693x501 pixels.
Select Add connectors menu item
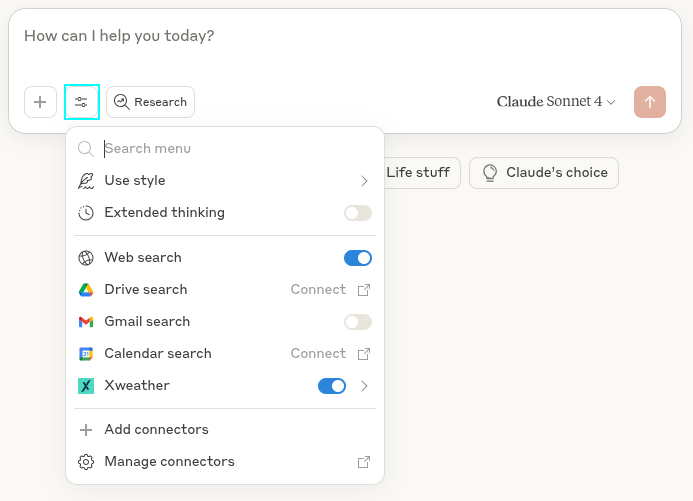(156, 430)
